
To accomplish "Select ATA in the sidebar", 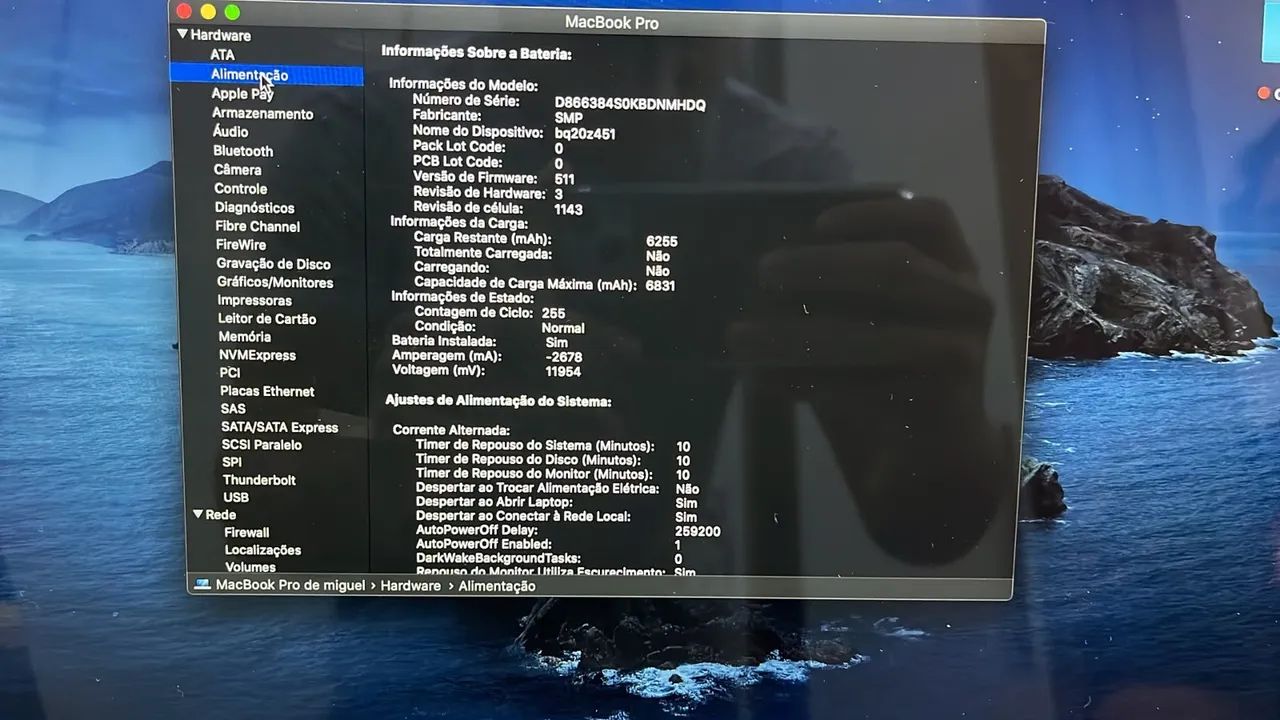I will [222, 55].
